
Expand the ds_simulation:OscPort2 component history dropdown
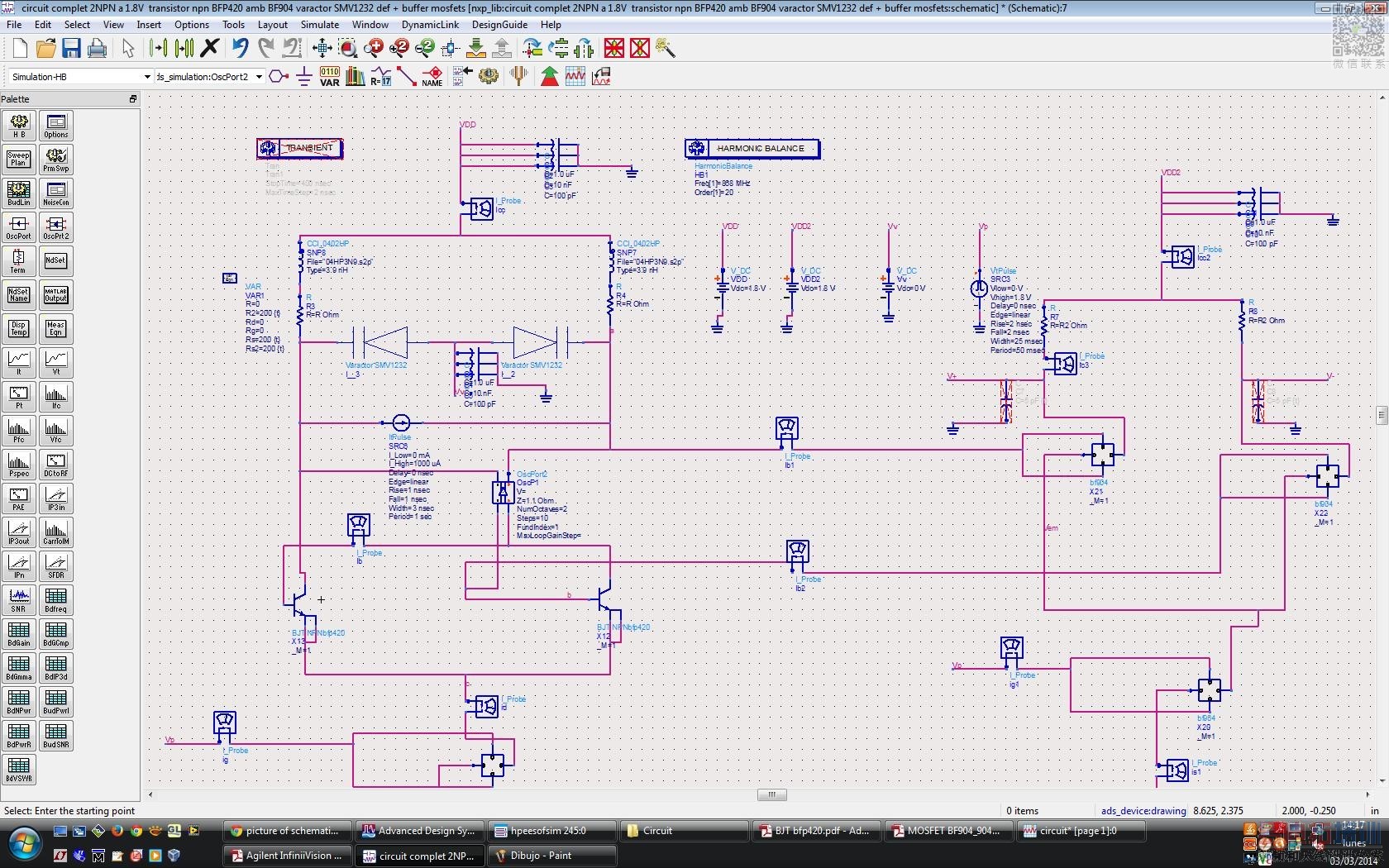pos(259,77)
